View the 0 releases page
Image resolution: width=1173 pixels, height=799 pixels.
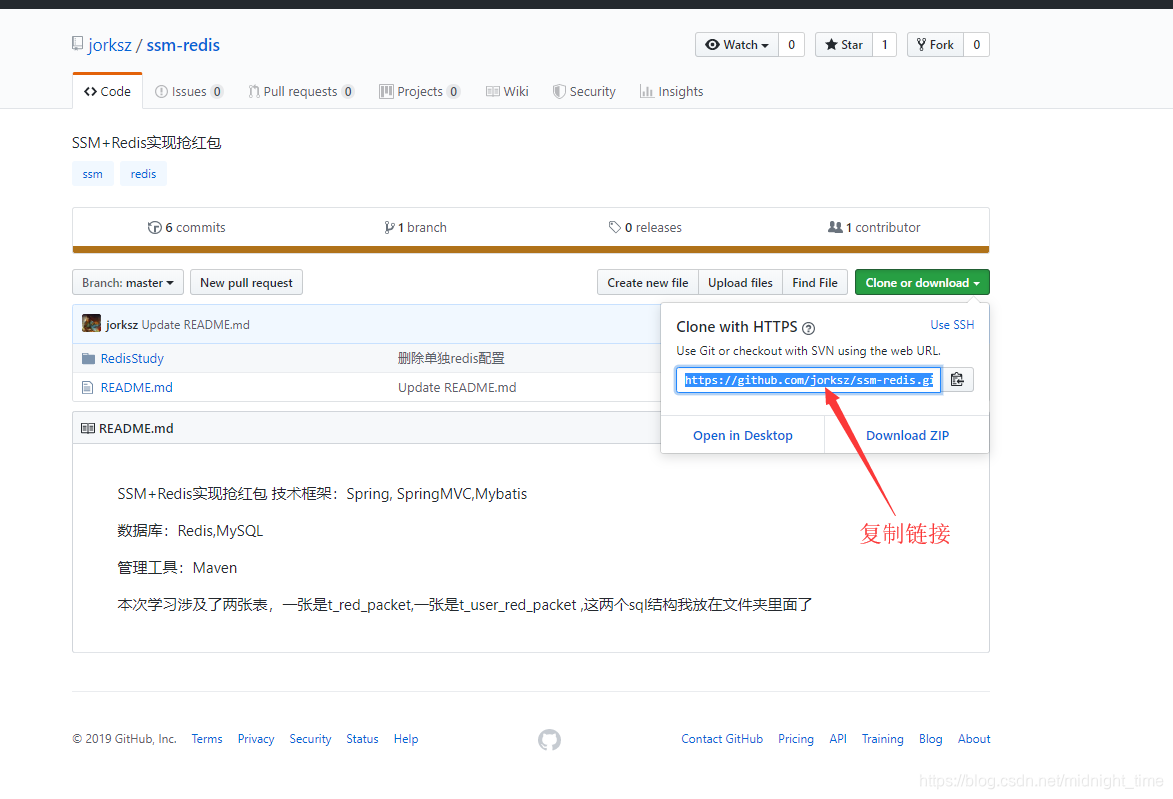pyautogui.click(x=645, y=227)
